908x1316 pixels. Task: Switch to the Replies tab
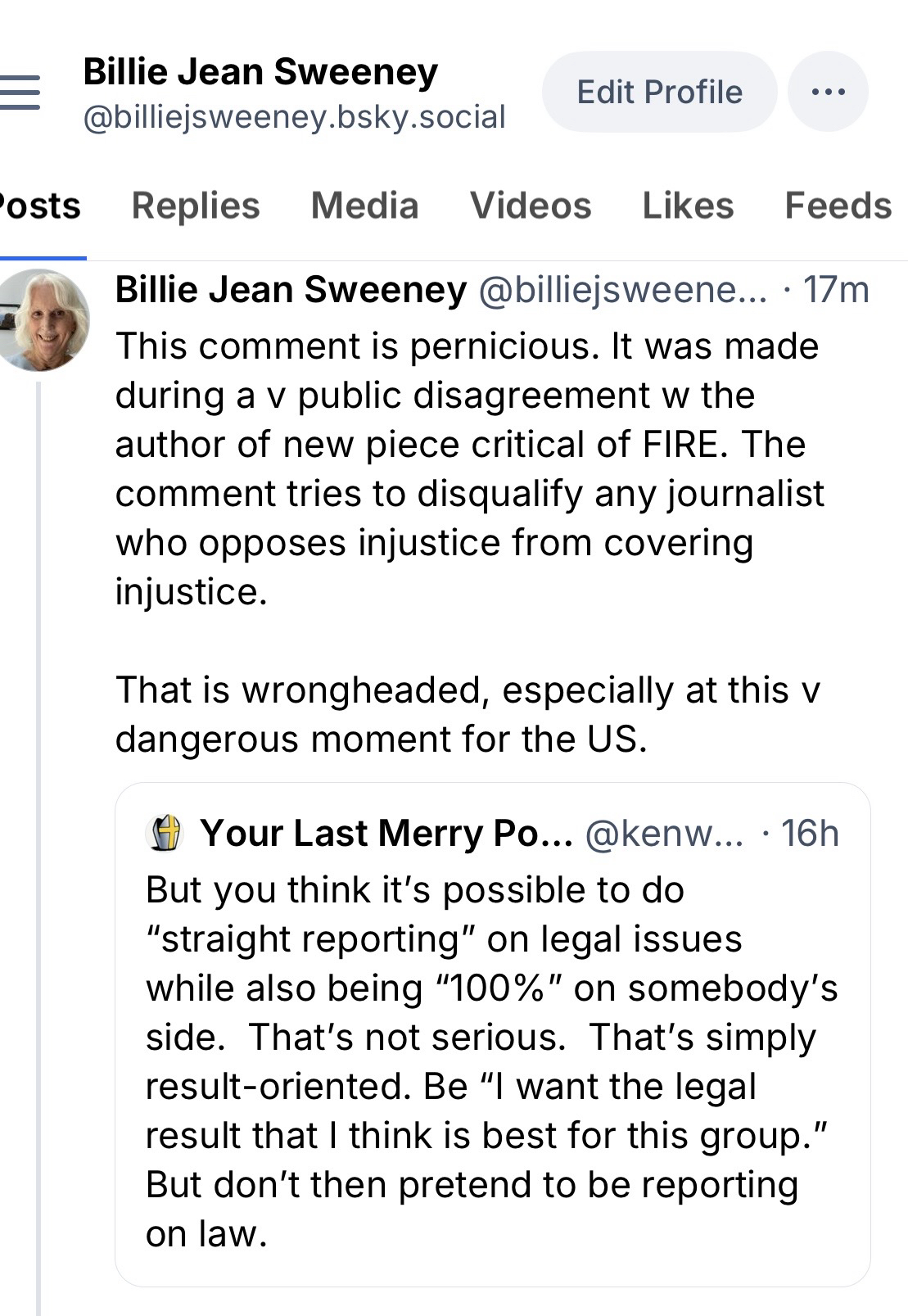(x=196, y=206)
